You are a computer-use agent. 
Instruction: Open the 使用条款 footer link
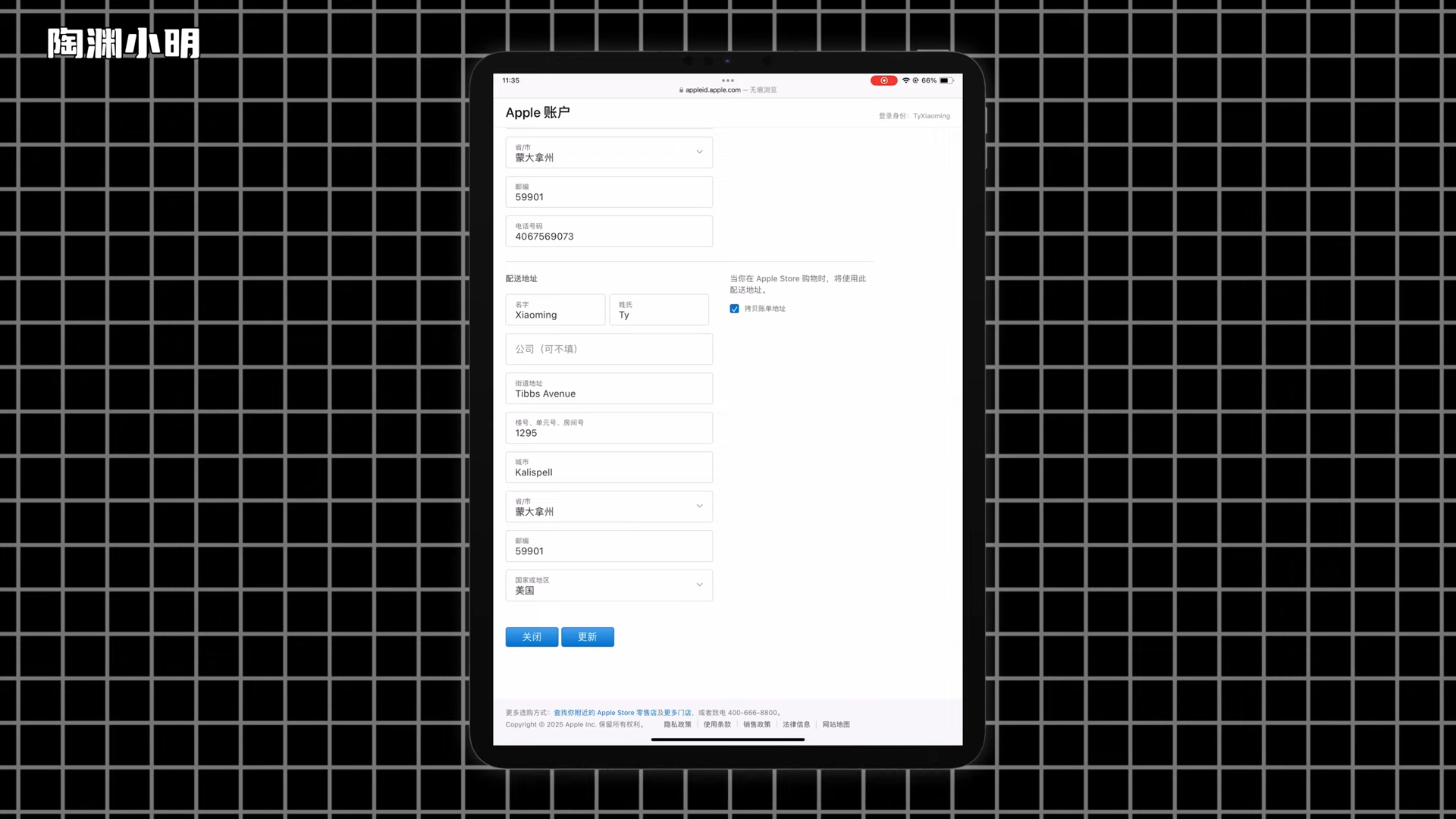717,725
